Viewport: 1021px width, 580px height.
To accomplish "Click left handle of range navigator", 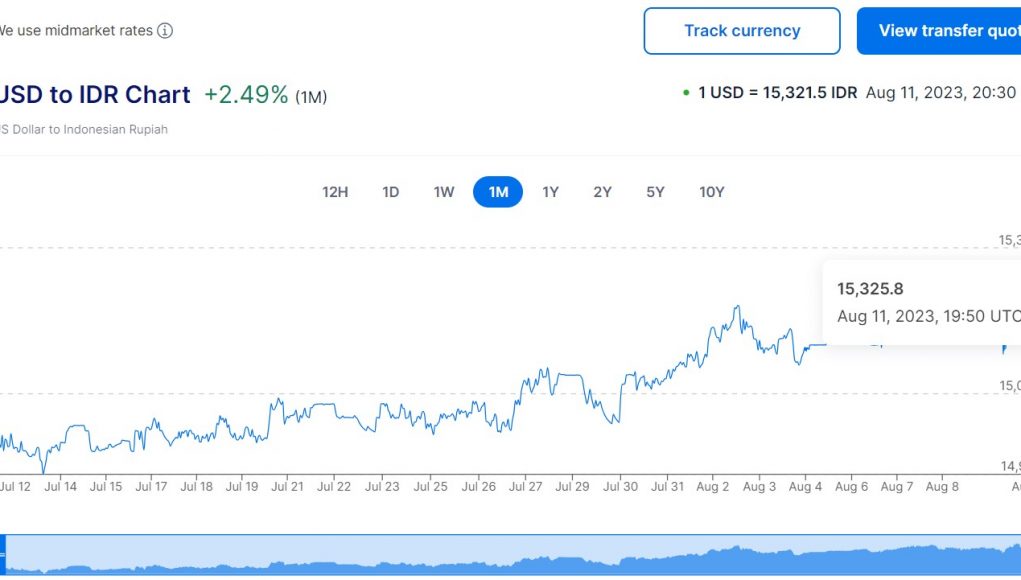I will click(3, 554).
